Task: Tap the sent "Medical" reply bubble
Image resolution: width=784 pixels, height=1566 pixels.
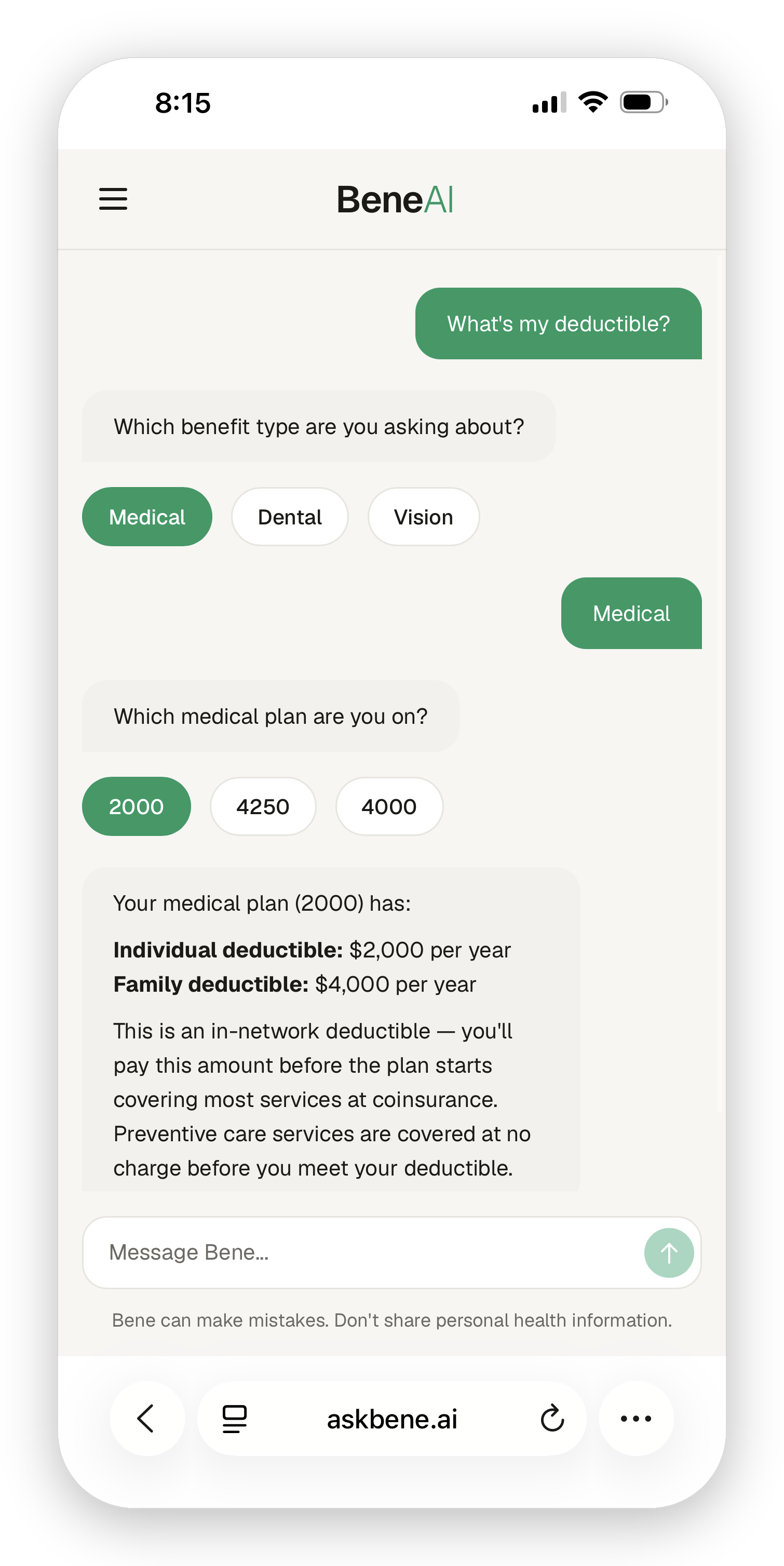Action: (x=631, y=613)
